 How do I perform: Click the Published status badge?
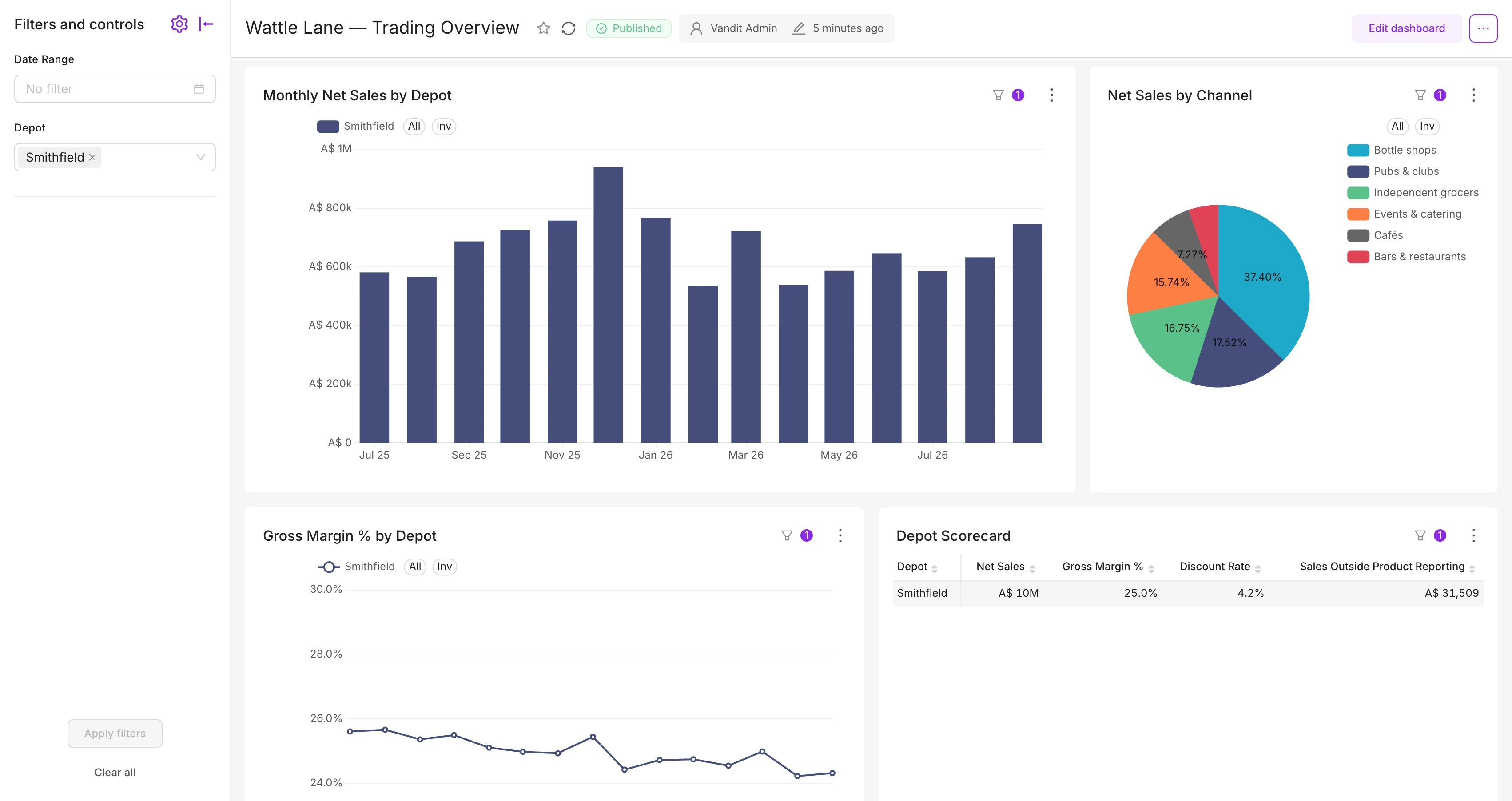(629, 28)
